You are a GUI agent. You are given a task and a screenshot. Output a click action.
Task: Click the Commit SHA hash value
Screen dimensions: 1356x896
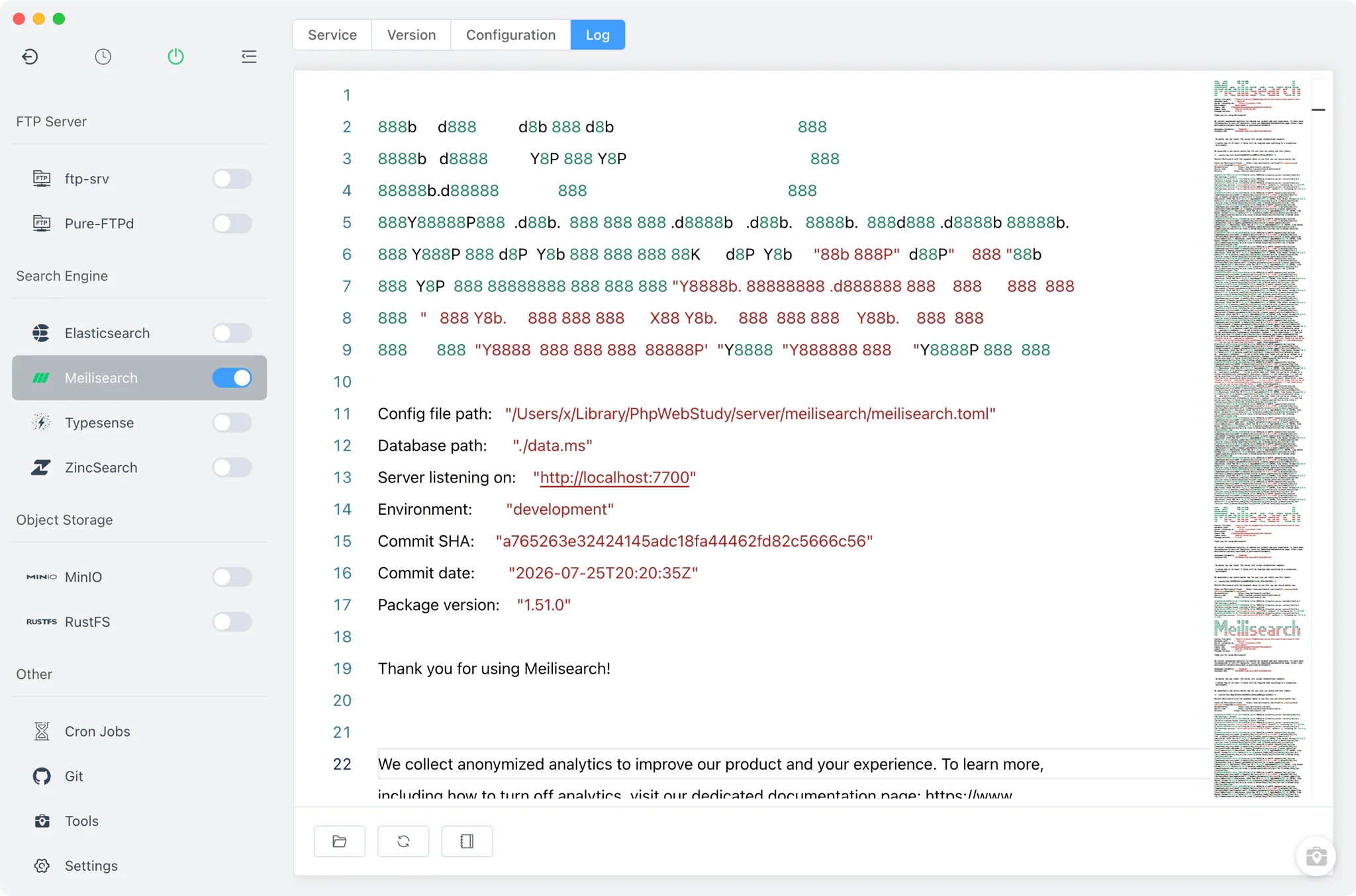pyautogui.click(x=684, y=541)
